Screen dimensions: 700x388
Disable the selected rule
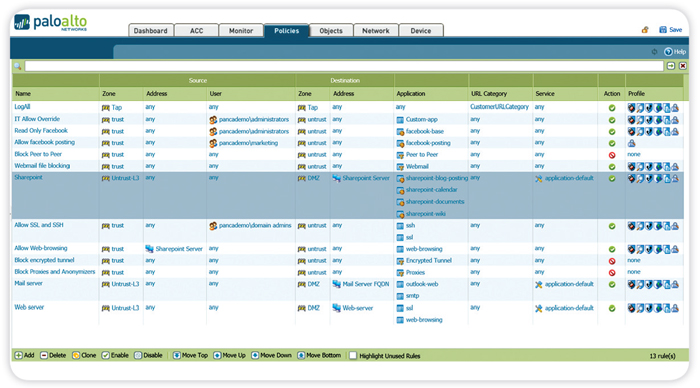coord(148,355)
